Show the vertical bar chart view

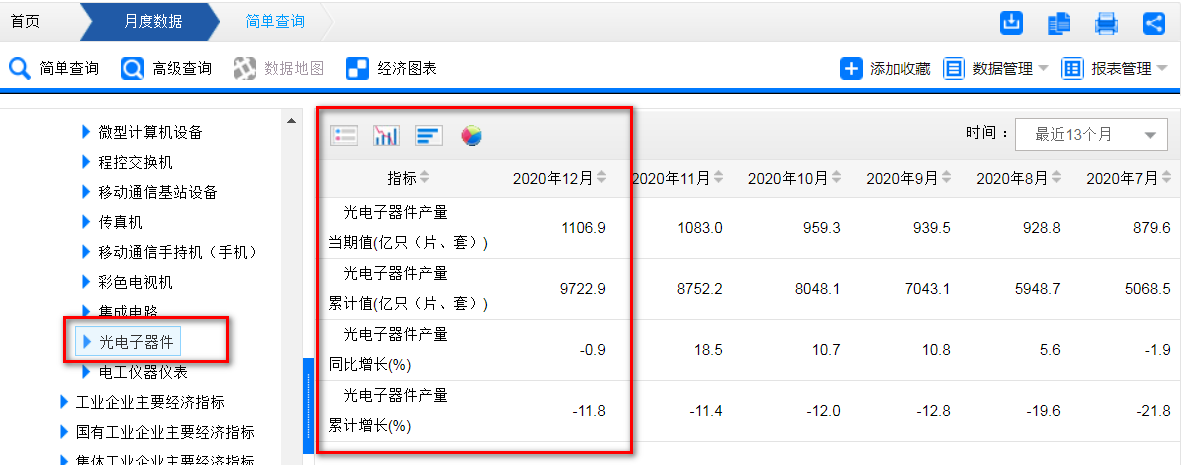pos(386,135)
